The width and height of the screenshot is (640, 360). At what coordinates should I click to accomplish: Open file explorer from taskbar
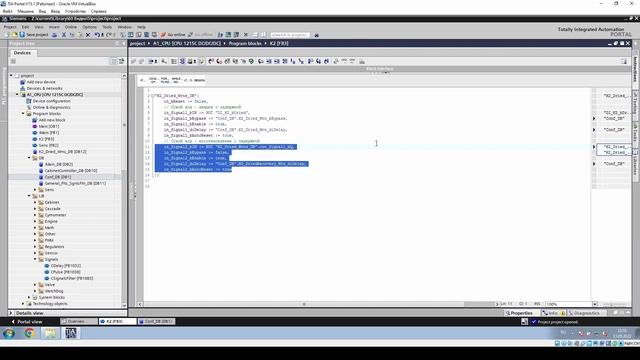click(50, 333)
